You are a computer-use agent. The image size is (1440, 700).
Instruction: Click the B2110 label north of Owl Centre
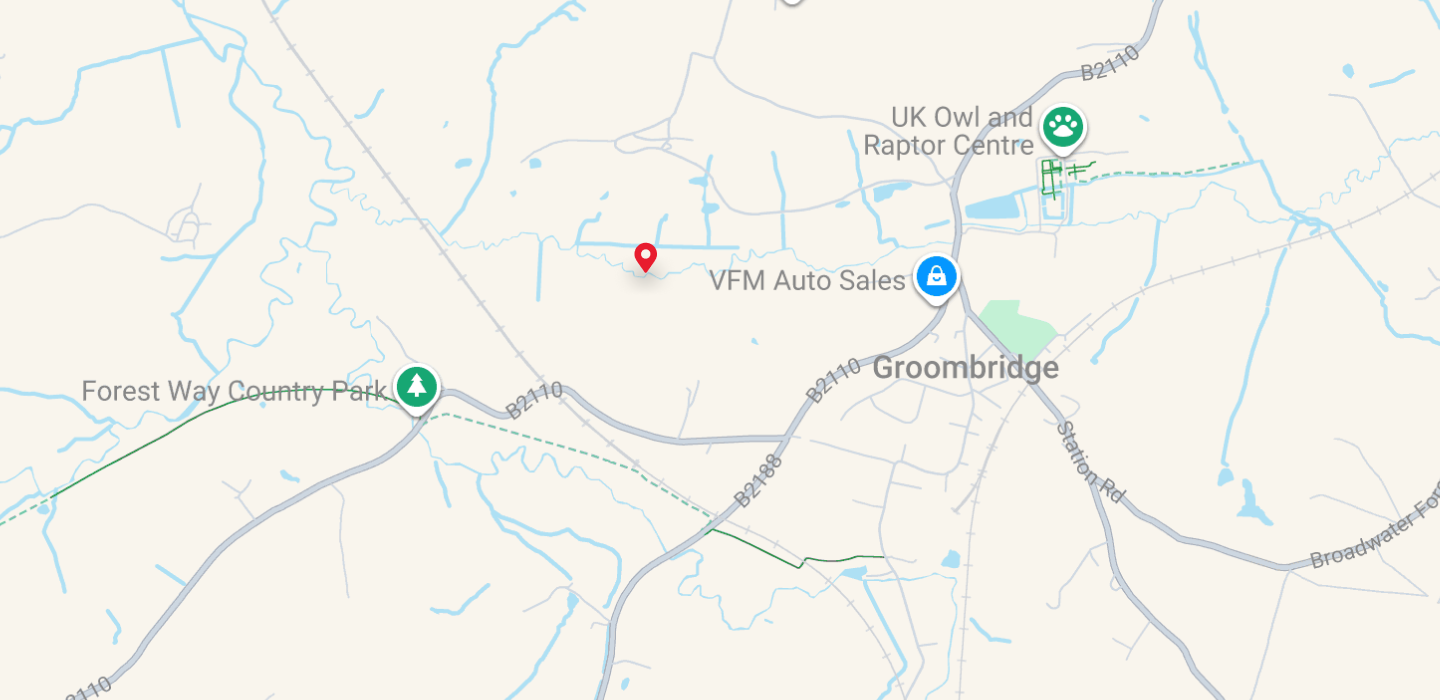1111,61
